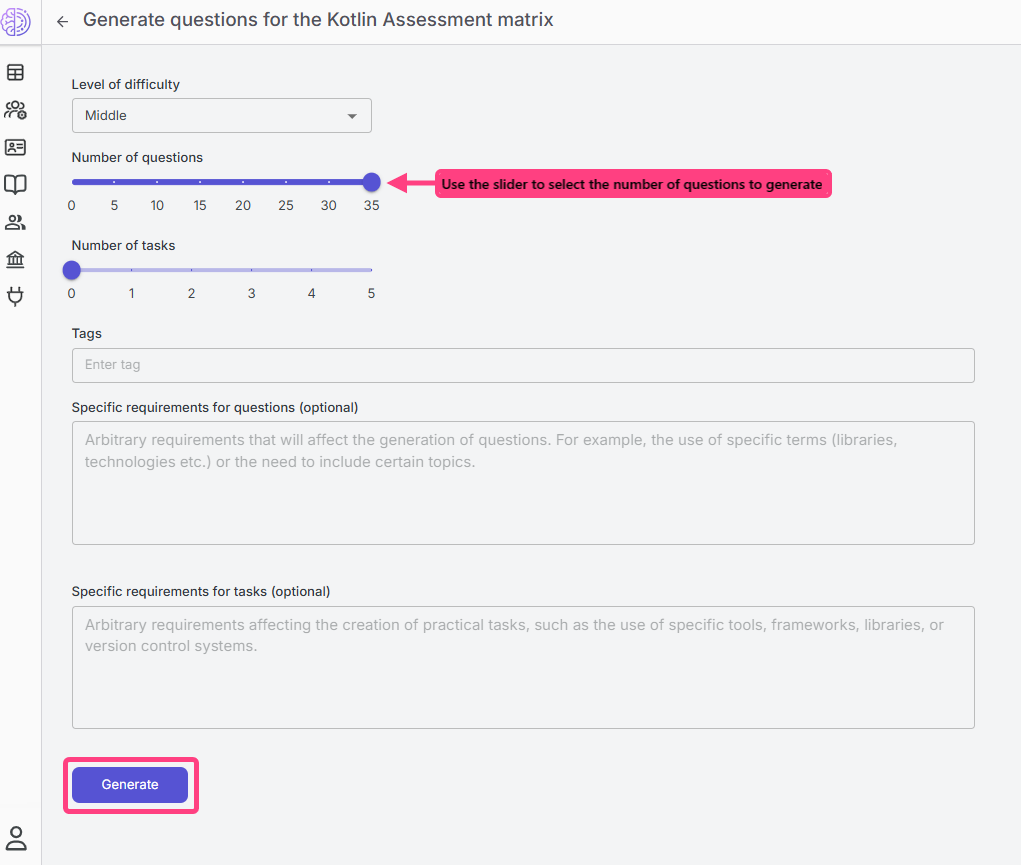Open the open-book sidebar icon

coord(16,185)
